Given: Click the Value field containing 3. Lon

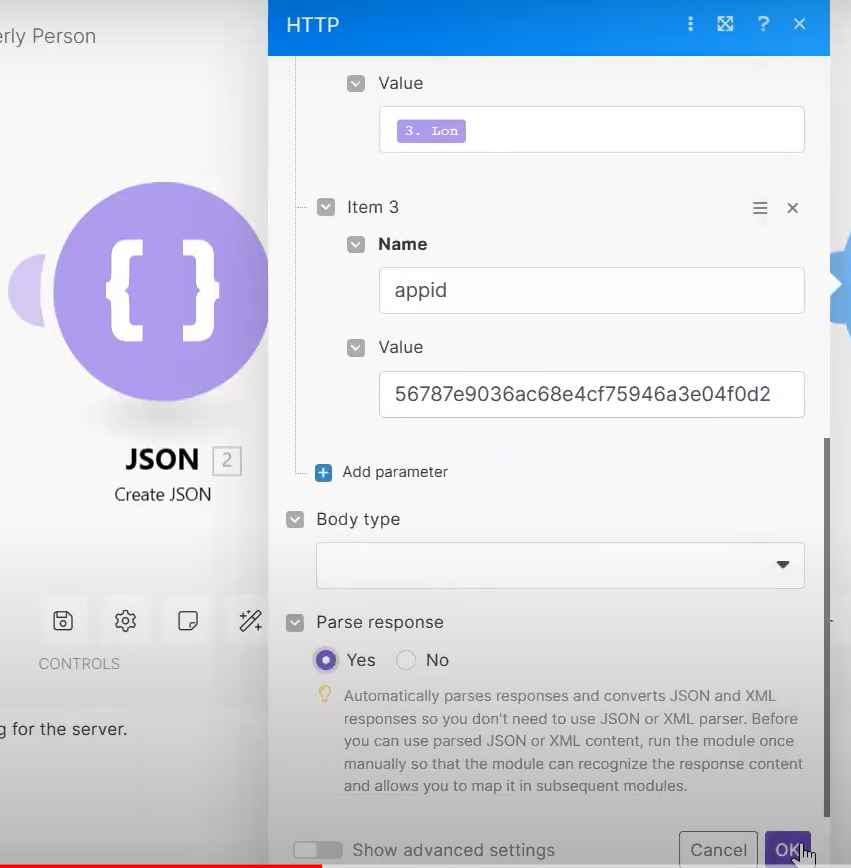Looking at the screenshot, I should [x=591, y=130].
